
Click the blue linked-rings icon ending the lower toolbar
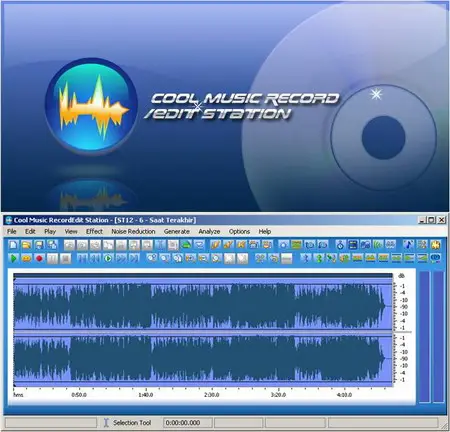[435, 258]
